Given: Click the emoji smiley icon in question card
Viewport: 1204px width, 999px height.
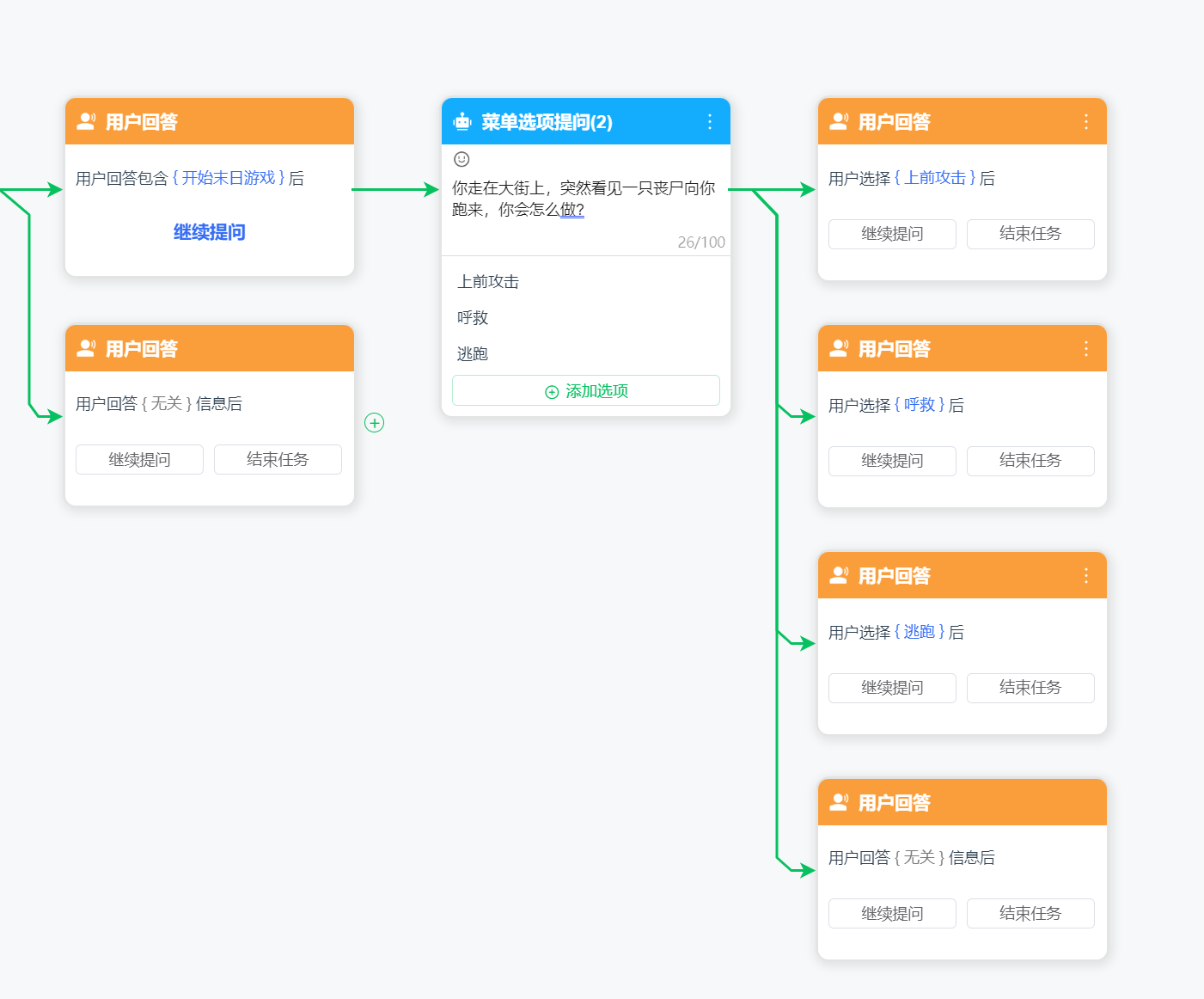Looking at the screenshot, I should click(x=461, y=159).
